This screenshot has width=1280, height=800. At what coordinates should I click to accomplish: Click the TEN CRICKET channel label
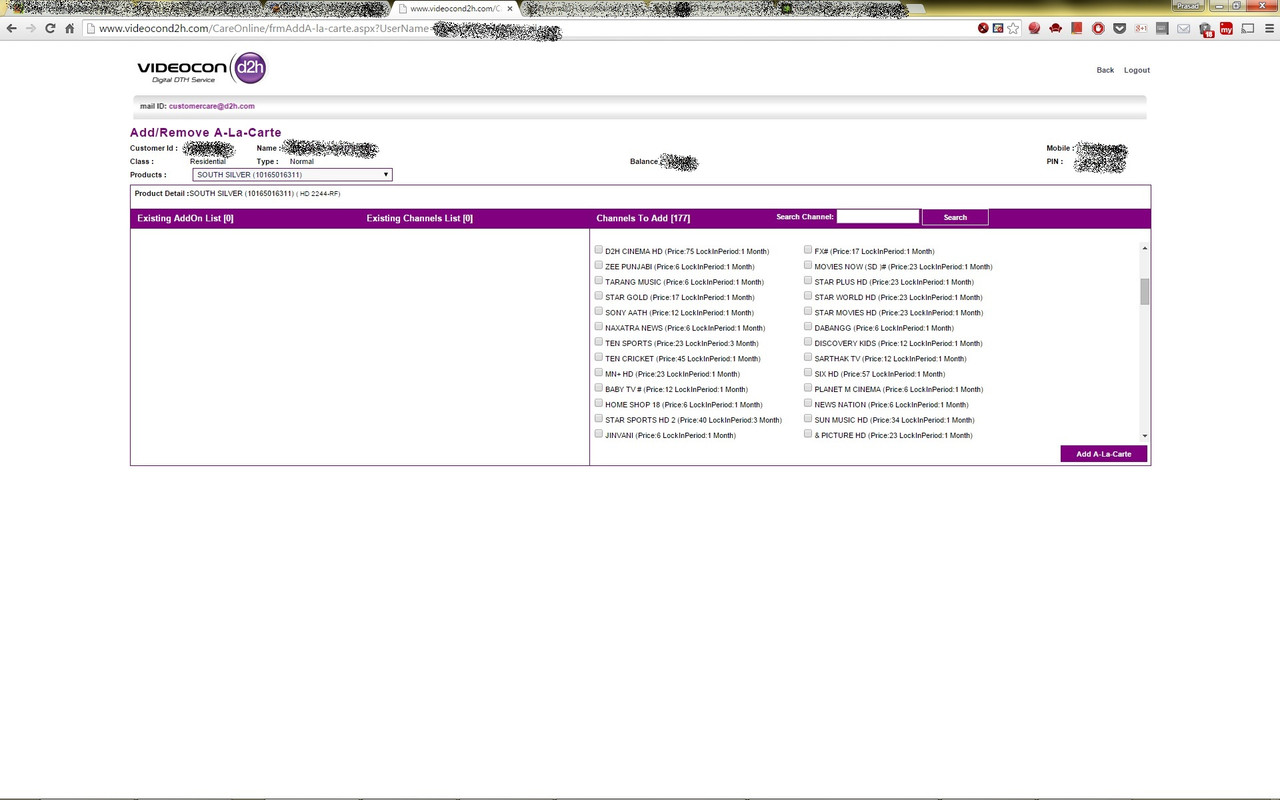683,359
